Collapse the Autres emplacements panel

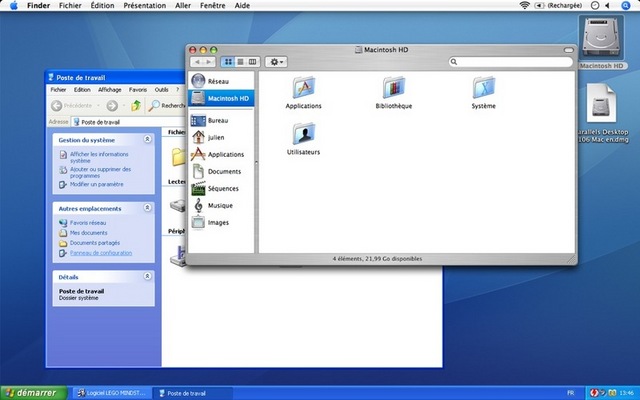click(147, 208)
